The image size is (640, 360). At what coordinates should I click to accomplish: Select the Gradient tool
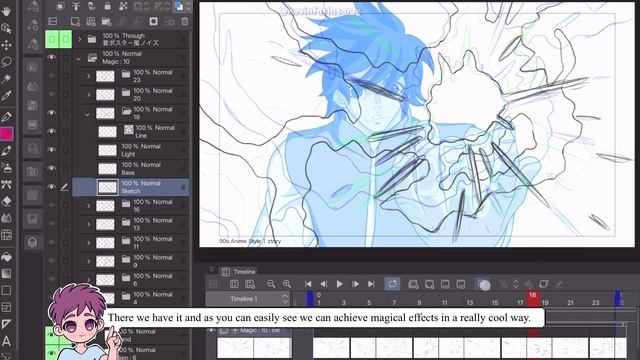pos(6,273)
